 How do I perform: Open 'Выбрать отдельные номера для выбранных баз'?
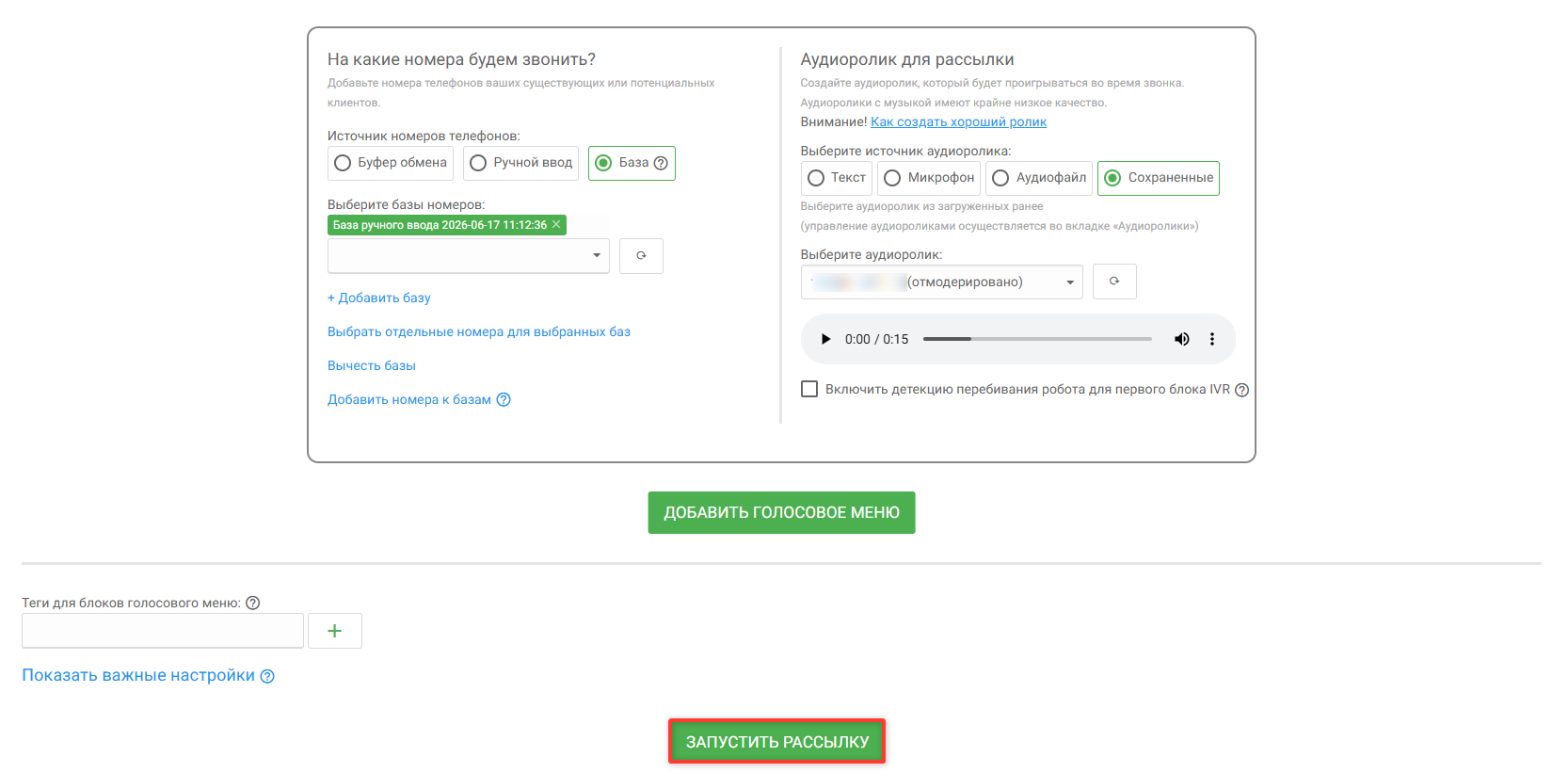(479, 331)
